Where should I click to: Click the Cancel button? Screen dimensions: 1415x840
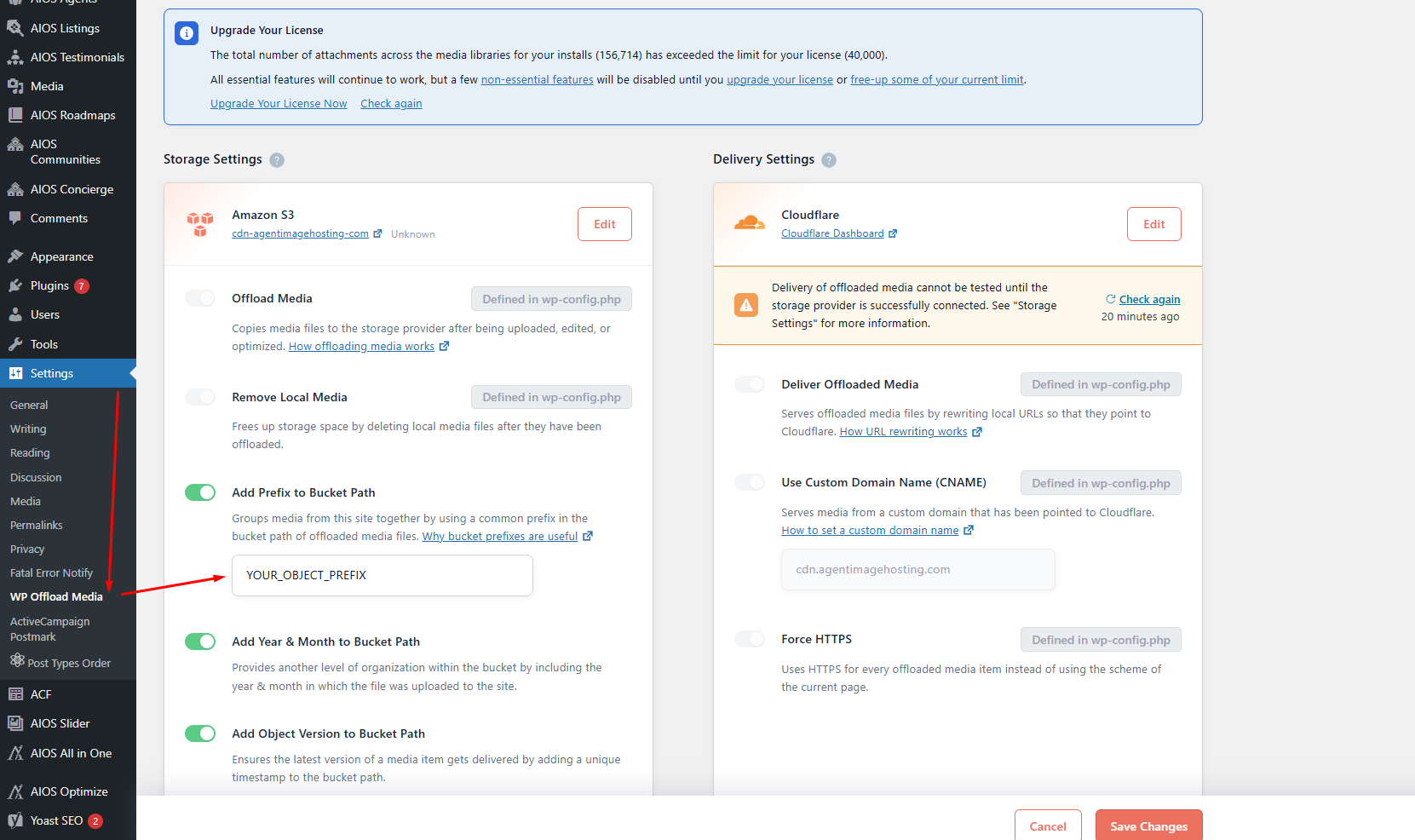[x=1048, y=826]
